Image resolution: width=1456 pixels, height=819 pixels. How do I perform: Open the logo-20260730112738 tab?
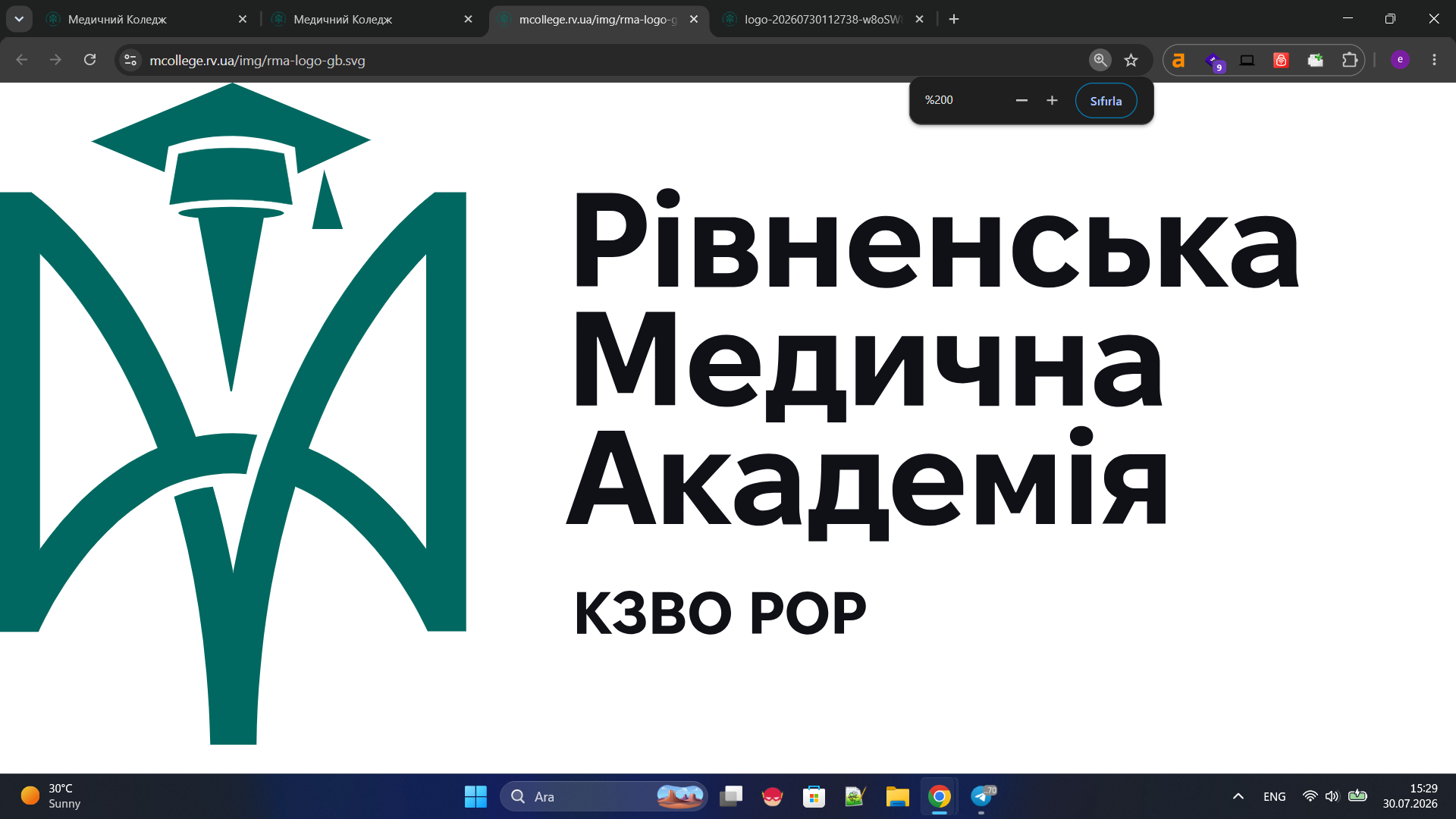[824, 19]
